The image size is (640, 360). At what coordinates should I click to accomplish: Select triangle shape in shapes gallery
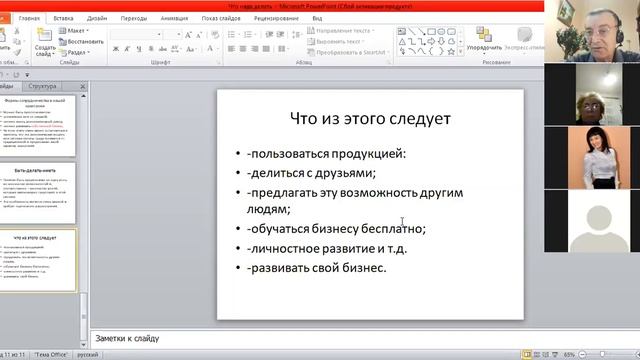coord(402,42)
